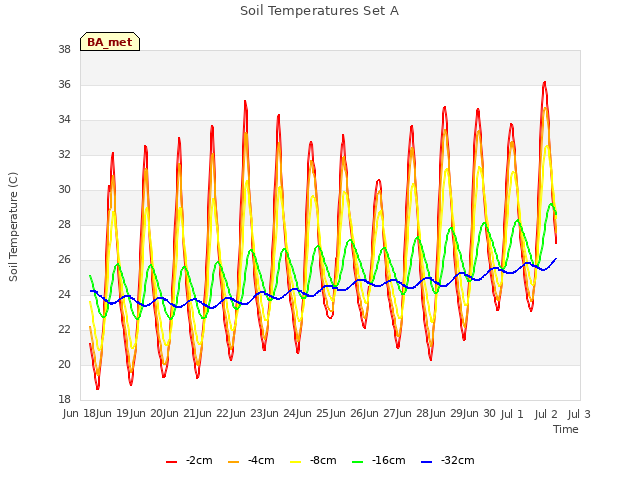Click the Jun 27 x-axis date label
The height and width of the screenshot is (480, 640).
click(380, 414)
